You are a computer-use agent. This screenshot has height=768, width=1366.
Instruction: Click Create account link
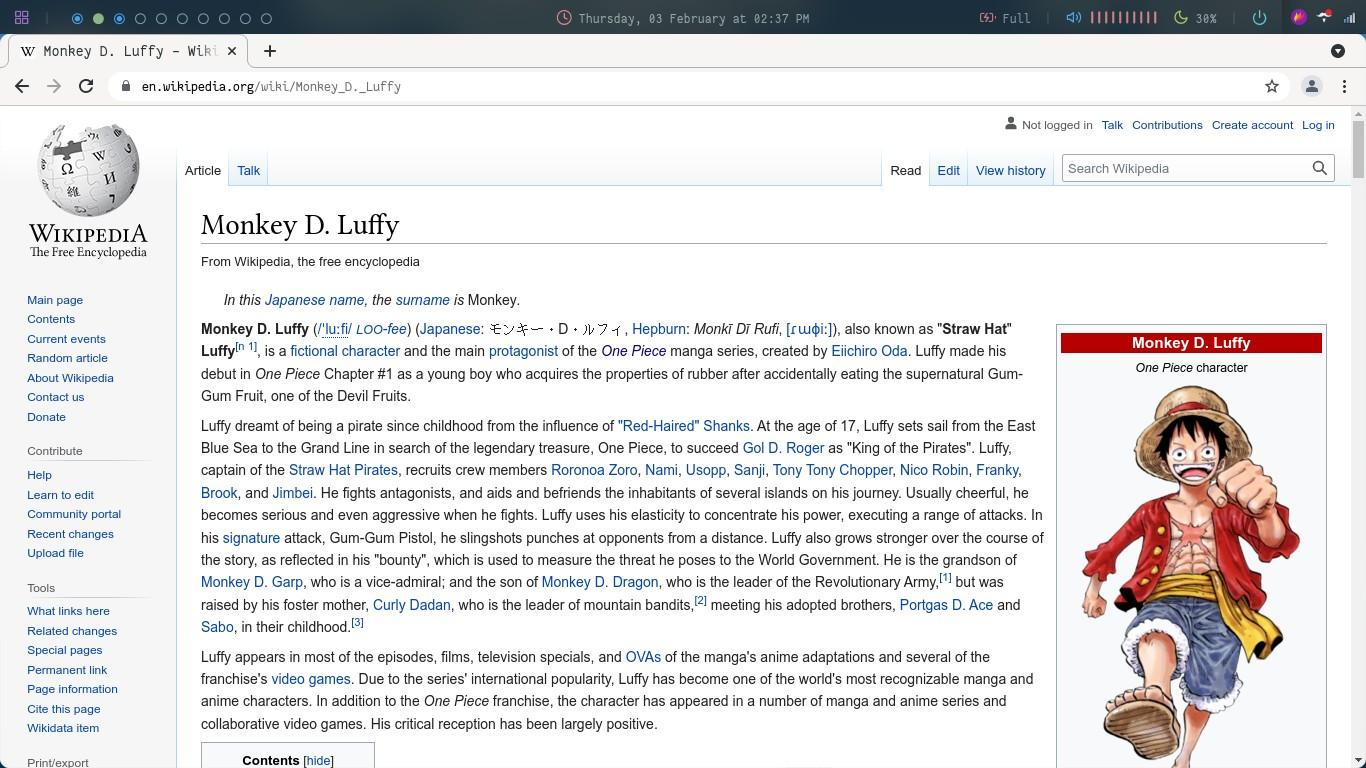(x=1252, y=125)
